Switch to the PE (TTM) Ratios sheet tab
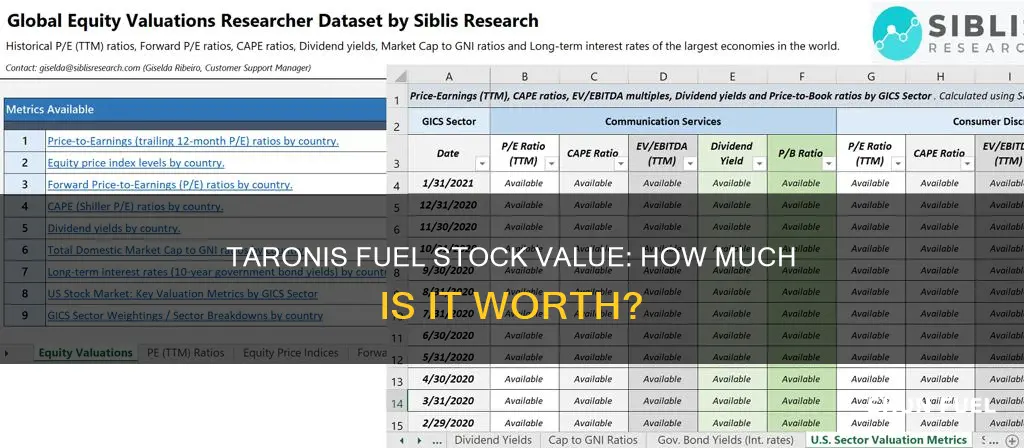 coord(185,353)
